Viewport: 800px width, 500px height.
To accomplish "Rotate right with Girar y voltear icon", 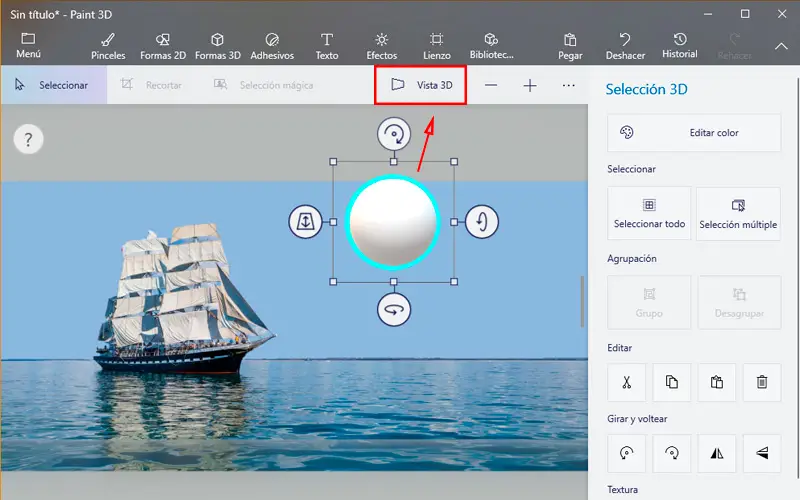I will click(671, 453).
